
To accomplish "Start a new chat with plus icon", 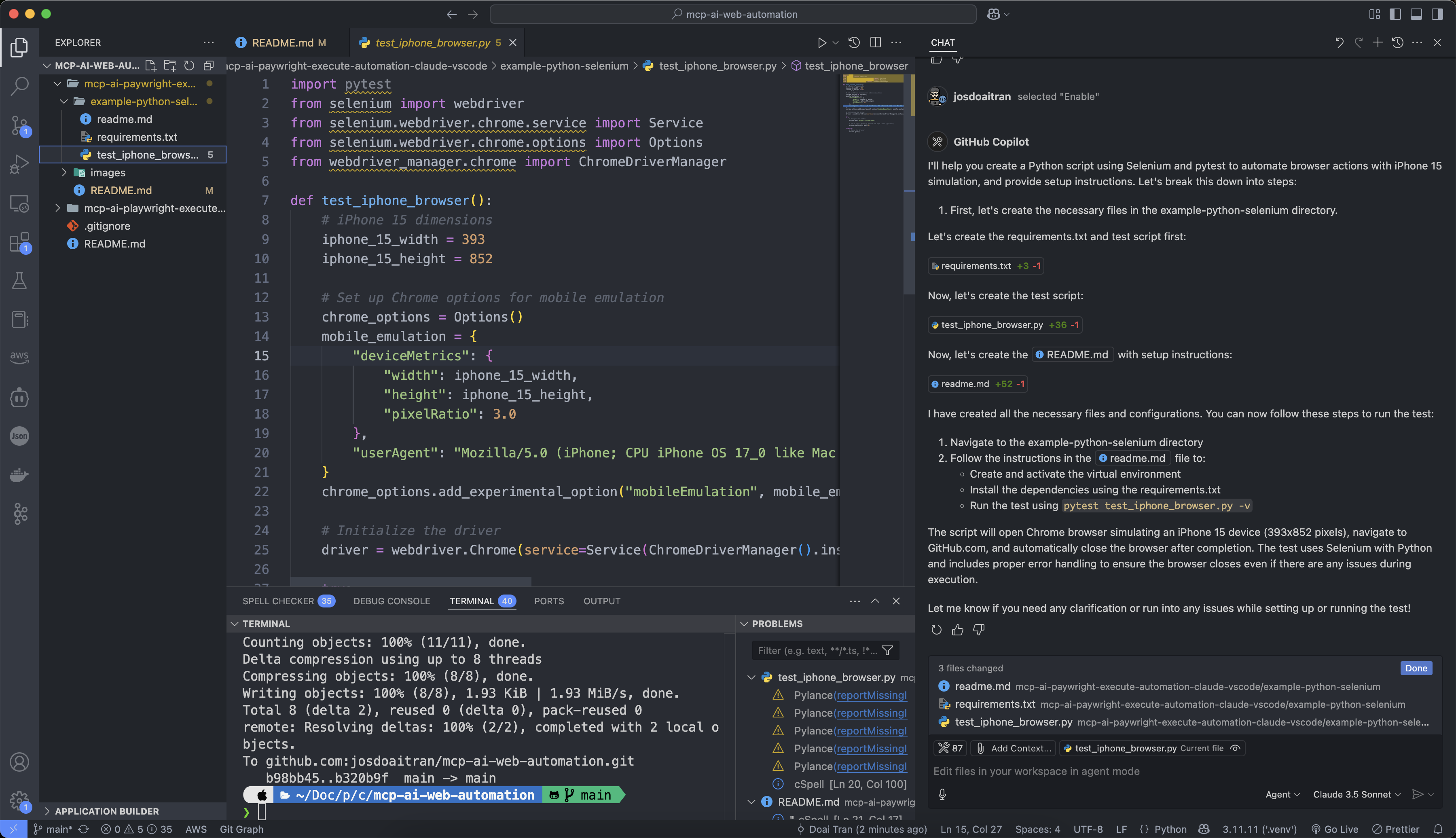I will [1378, 42].
